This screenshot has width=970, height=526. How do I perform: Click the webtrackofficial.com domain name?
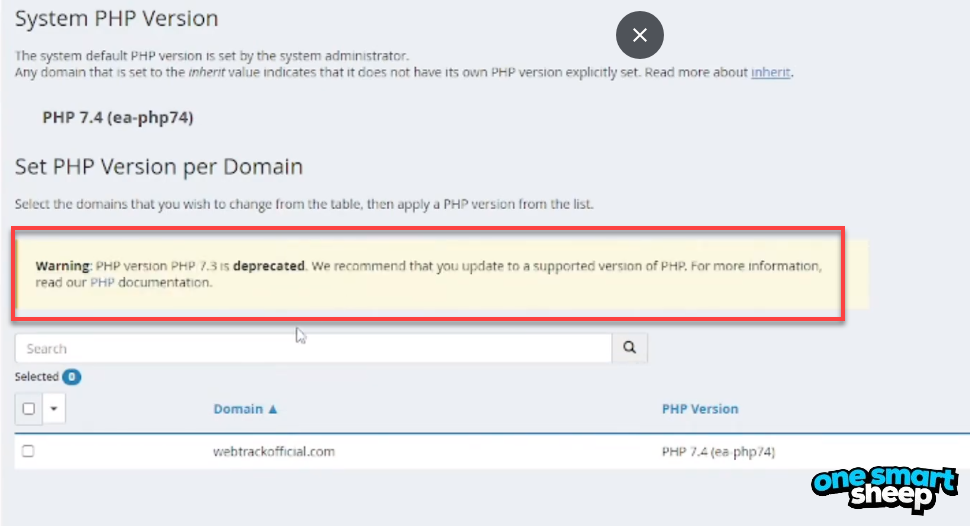[274, 452]
